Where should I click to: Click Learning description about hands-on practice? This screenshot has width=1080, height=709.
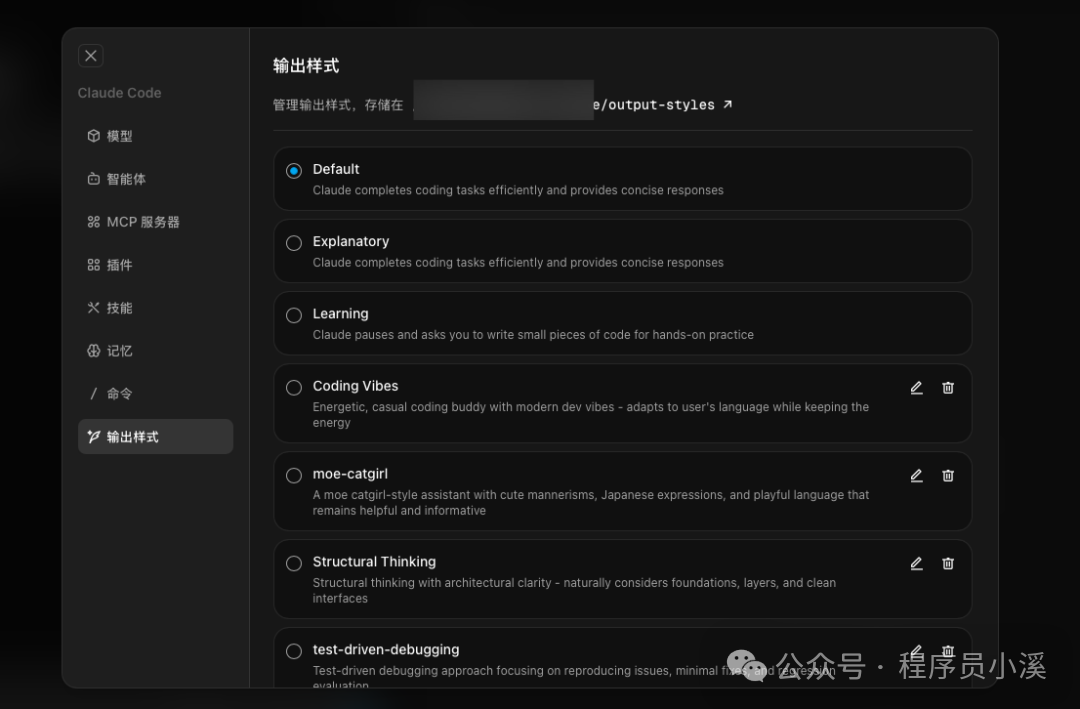[533, 335]
